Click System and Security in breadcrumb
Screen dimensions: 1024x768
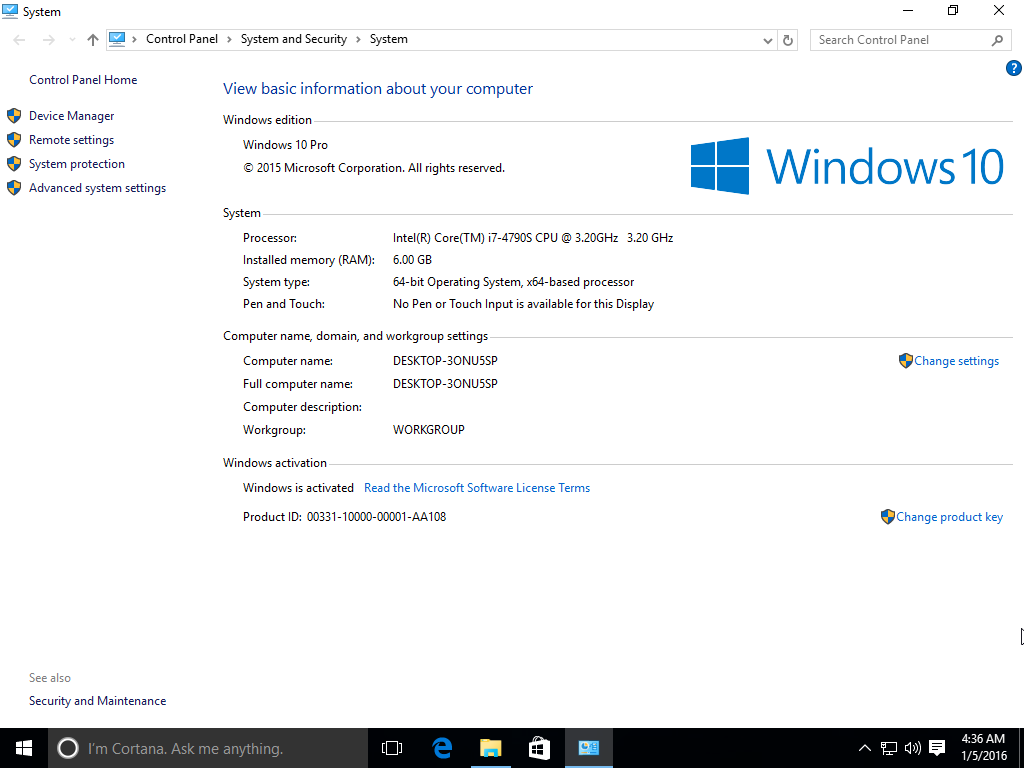coord(294,39)
